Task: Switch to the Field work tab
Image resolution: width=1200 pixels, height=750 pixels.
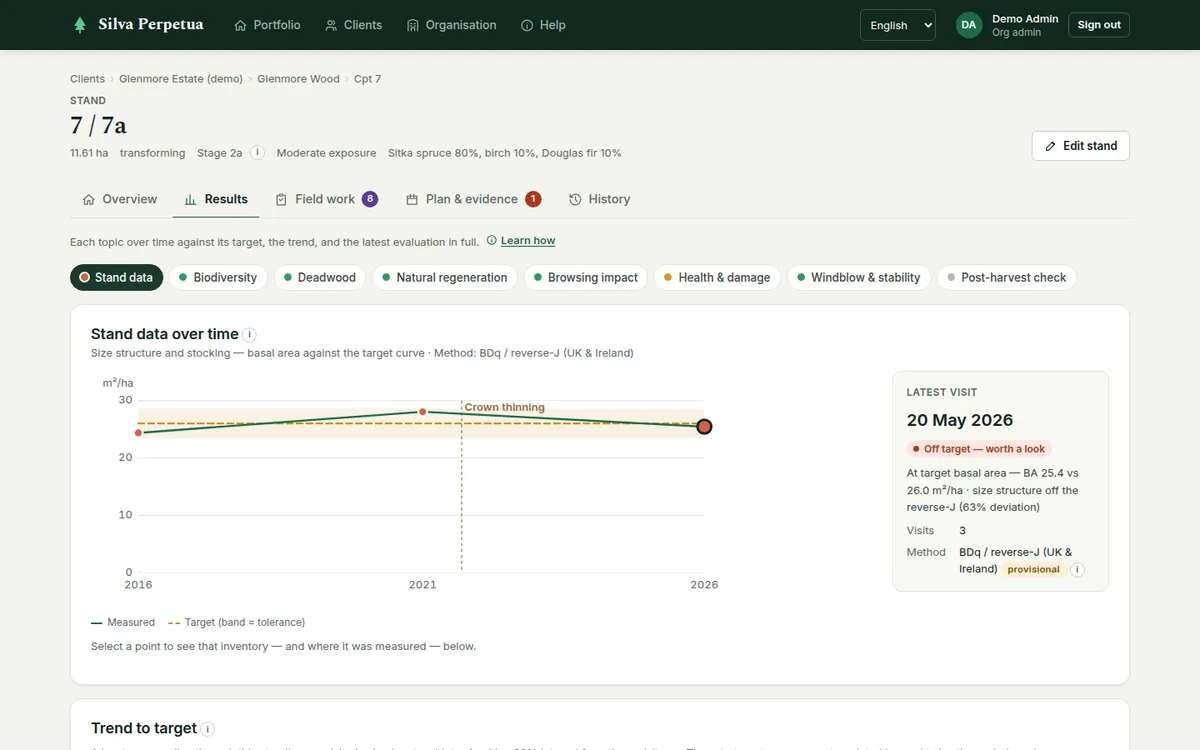Action: pyautogui.click(x=326, y=199)
